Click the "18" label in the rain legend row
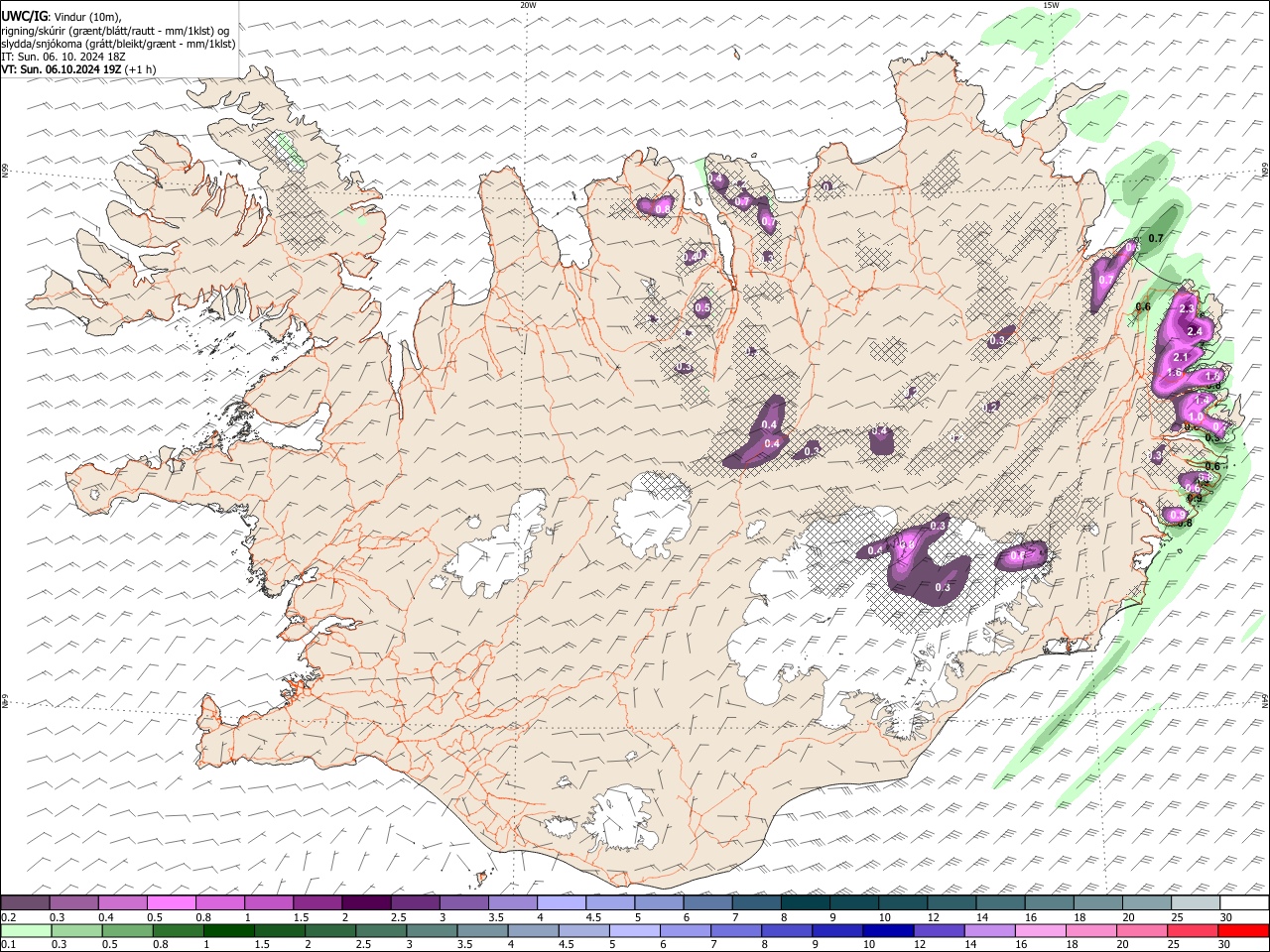Viewport: 1270px width, 952px height. (1071, 944)
